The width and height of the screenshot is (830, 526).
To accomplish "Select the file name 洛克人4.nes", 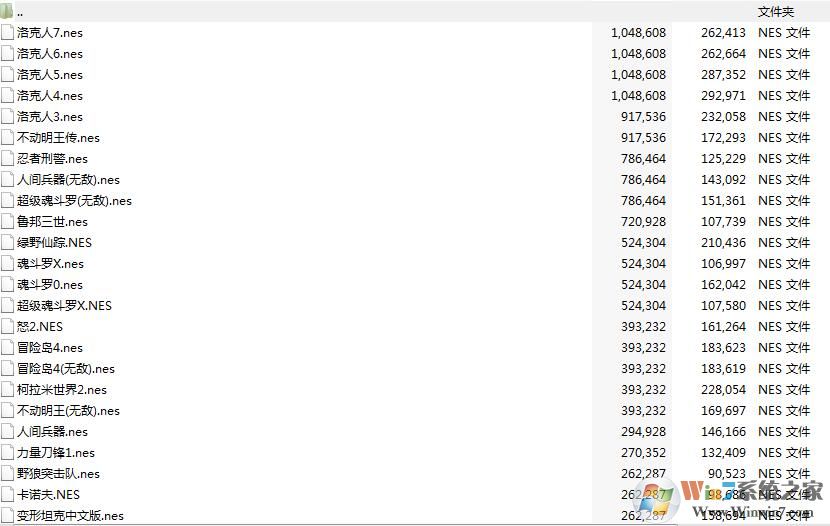I will point(50,96).
